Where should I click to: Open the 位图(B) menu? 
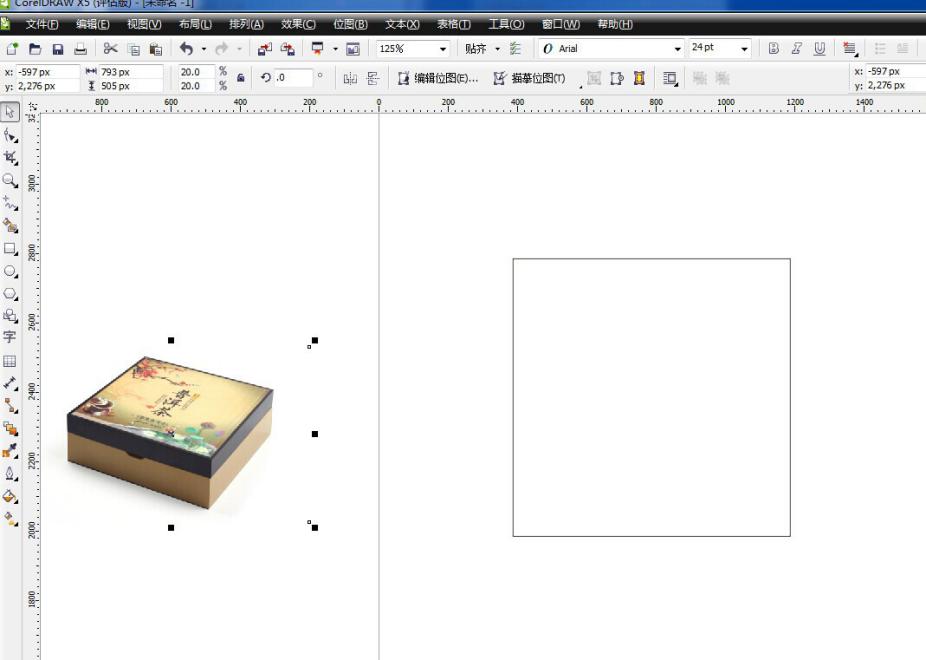pyautogui.click(x=350, y=24)
